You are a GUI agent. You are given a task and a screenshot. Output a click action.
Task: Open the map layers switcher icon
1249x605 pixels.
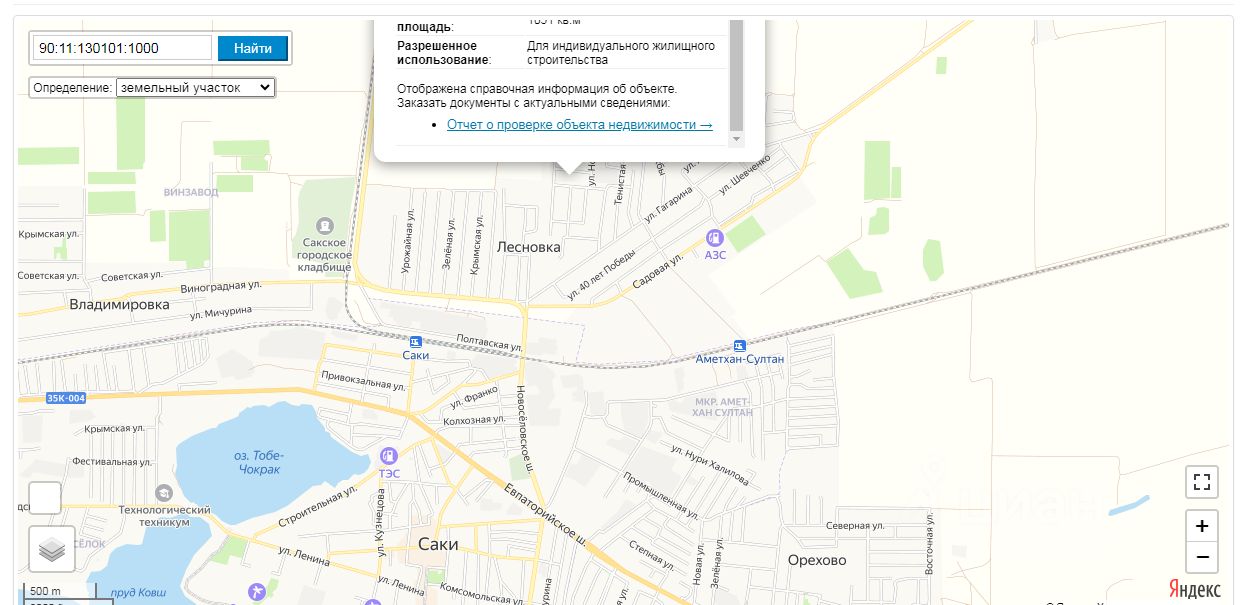point(52,549)
